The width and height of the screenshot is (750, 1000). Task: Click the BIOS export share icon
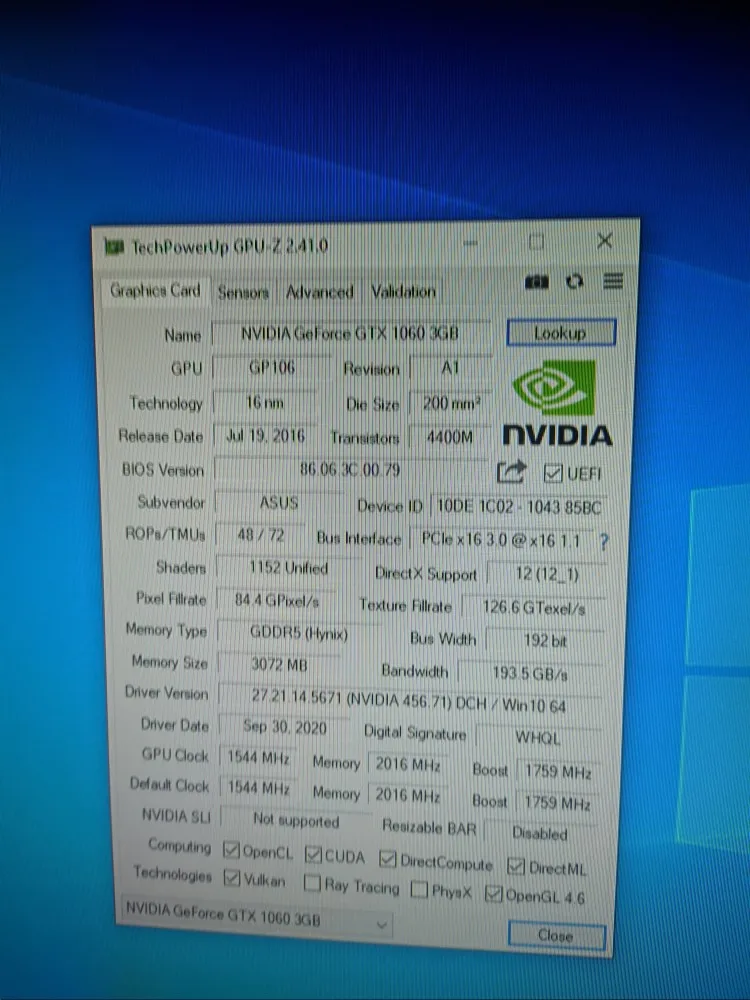click(x=511, y=472)
